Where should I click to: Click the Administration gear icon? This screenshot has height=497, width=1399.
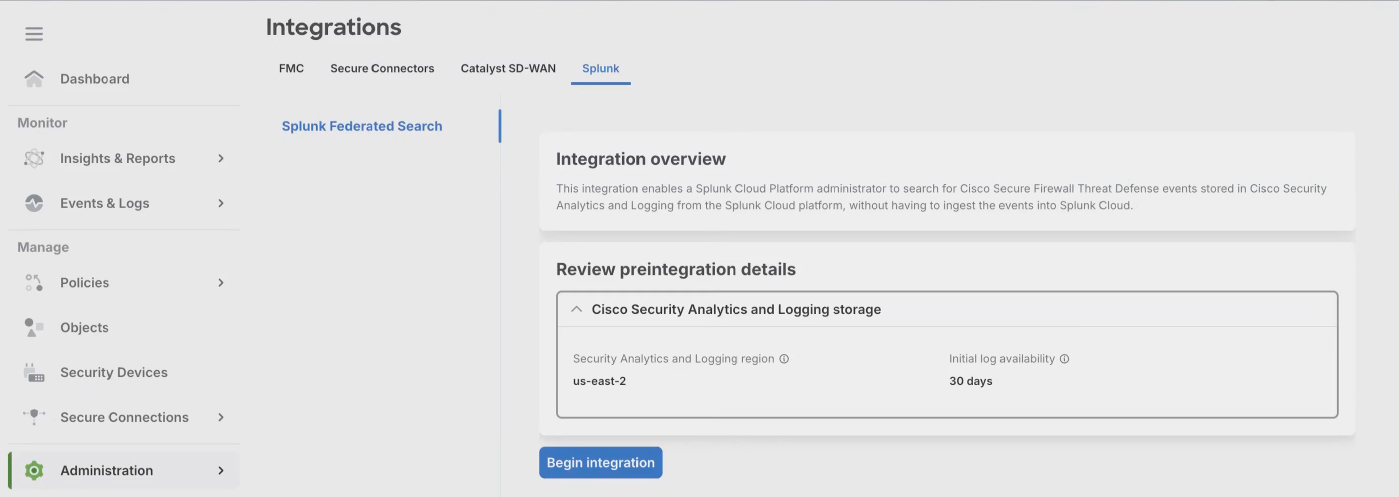click(34, 470)
